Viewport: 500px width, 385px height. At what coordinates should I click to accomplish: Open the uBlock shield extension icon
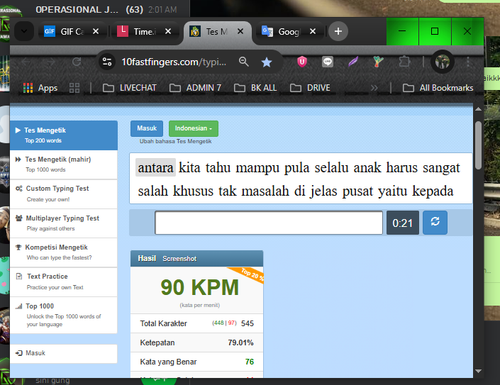pos(302,62)
